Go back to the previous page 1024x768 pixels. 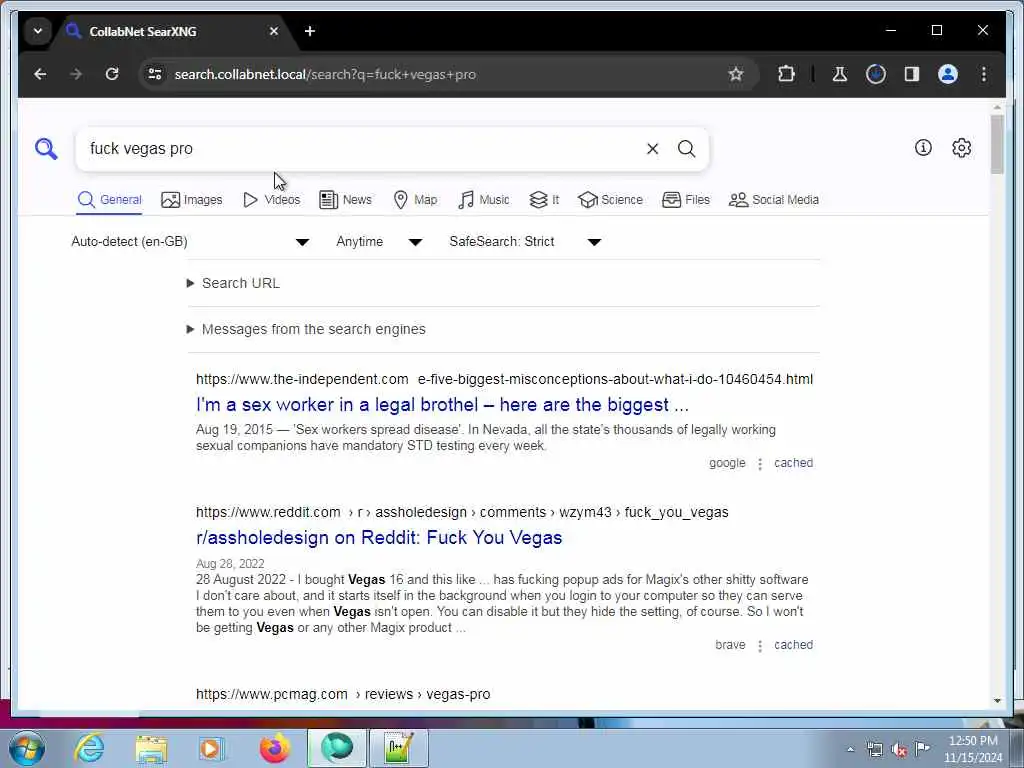(x=40, y=74)
